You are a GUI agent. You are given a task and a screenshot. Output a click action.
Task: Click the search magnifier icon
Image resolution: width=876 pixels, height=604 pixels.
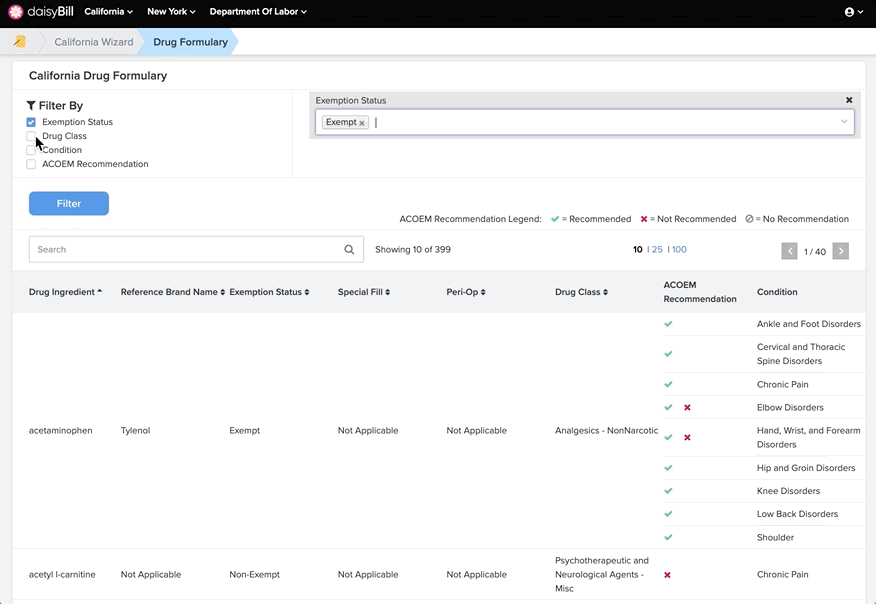(x=349, y=249)
